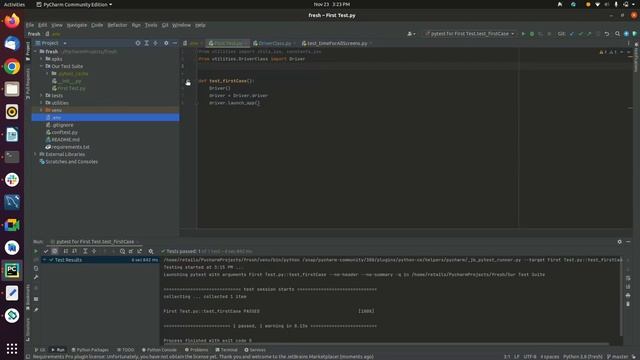Start debugging with the bug icon

(532, 34)
